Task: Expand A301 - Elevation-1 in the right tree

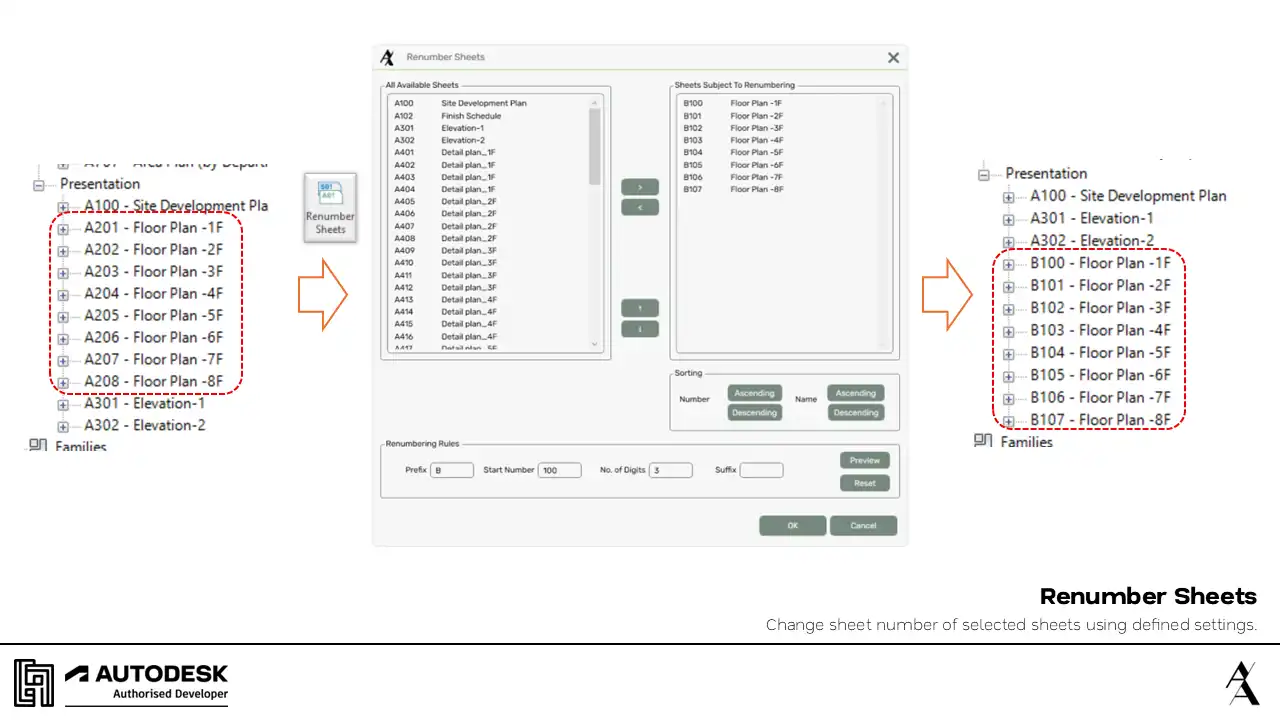Action: click(1008, 219)
